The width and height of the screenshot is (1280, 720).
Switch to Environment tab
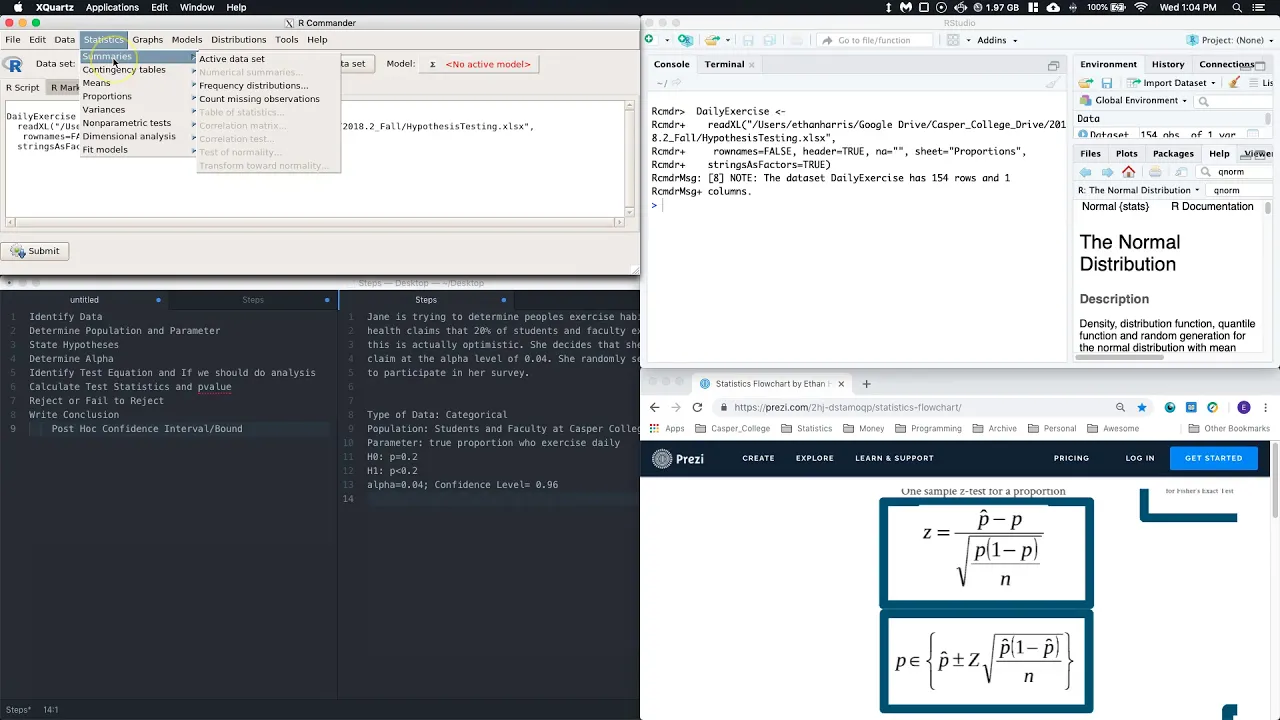point(1108,64)
